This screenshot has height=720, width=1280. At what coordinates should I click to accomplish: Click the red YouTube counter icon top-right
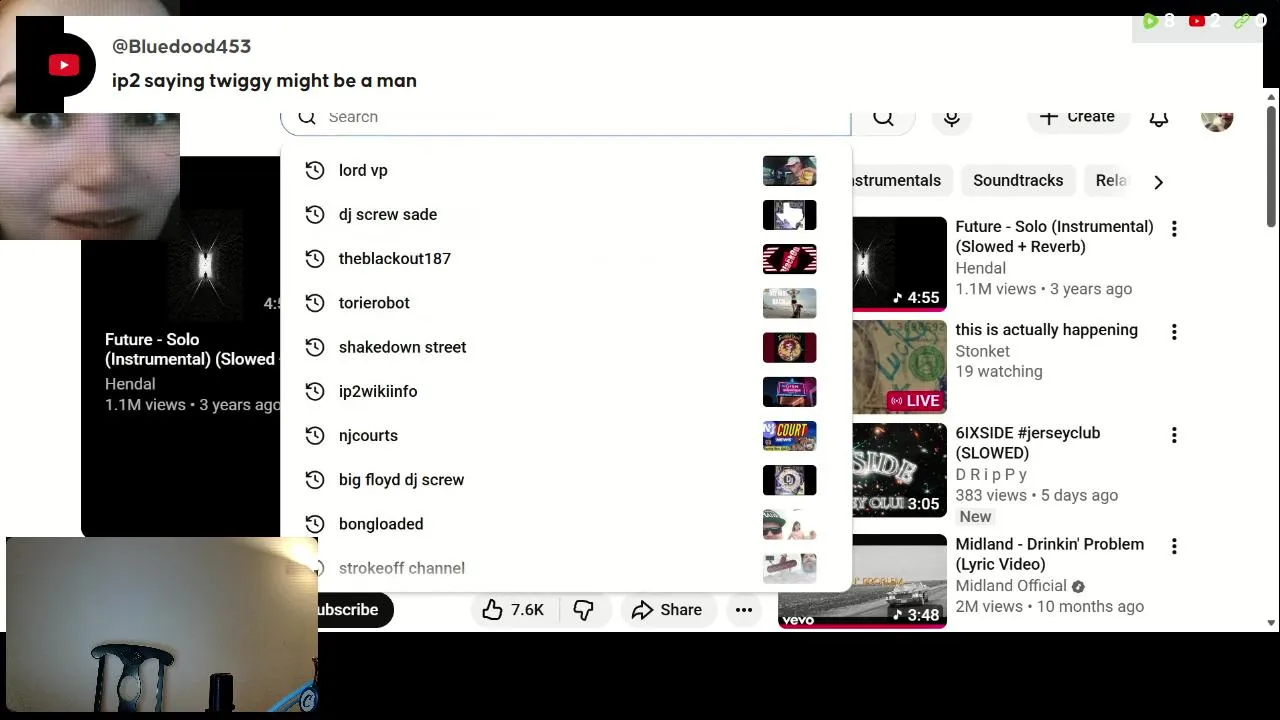click(1197, 20)
